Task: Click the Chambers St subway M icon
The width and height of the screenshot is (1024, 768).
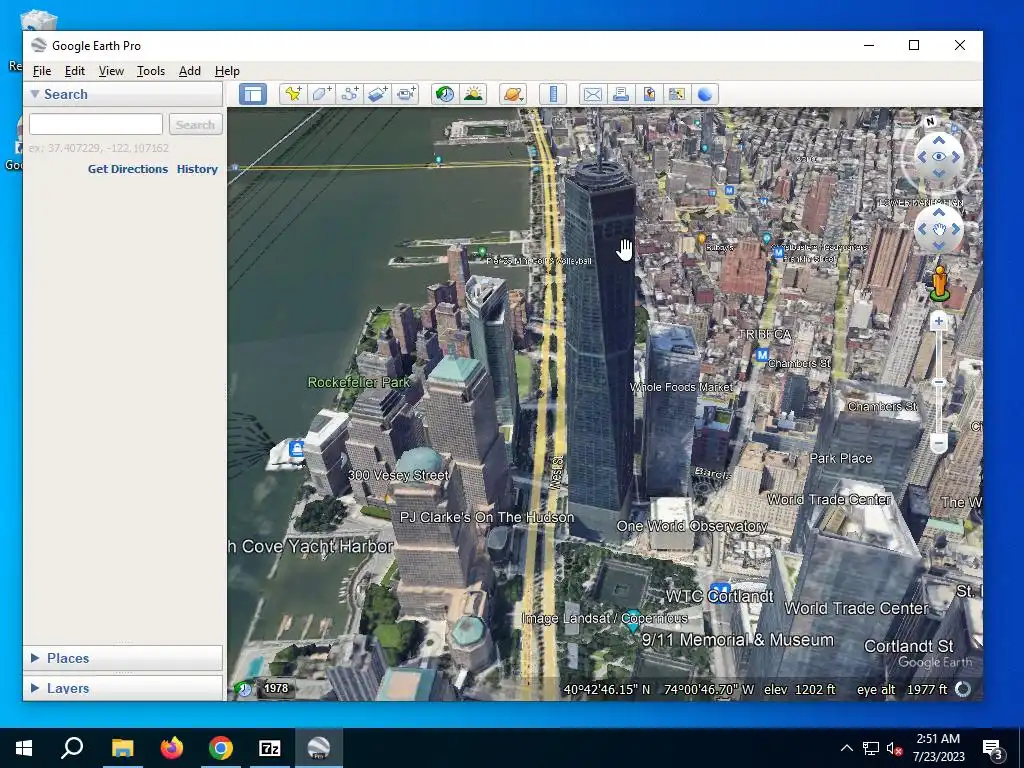Action: click(x=761, y=355)
